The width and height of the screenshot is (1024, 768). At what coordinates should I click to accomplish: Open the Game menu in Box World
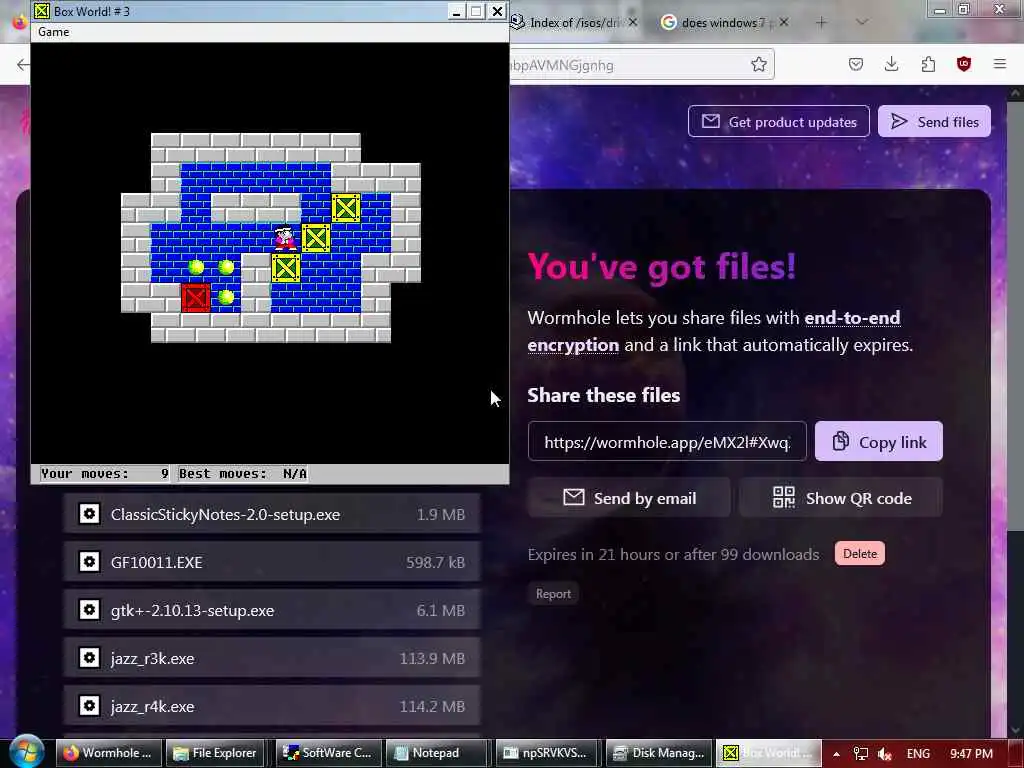point(54,32)
